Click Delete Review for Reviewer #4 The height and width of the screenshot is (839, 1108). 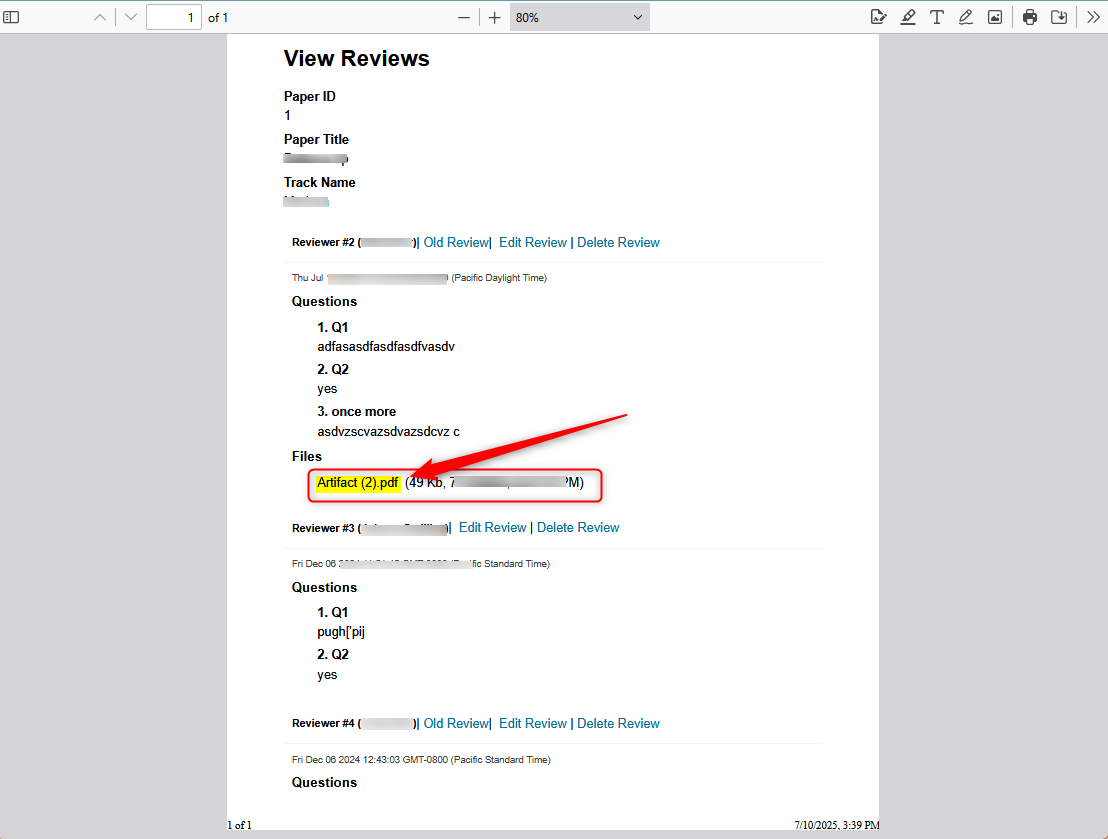coord(618,723)
